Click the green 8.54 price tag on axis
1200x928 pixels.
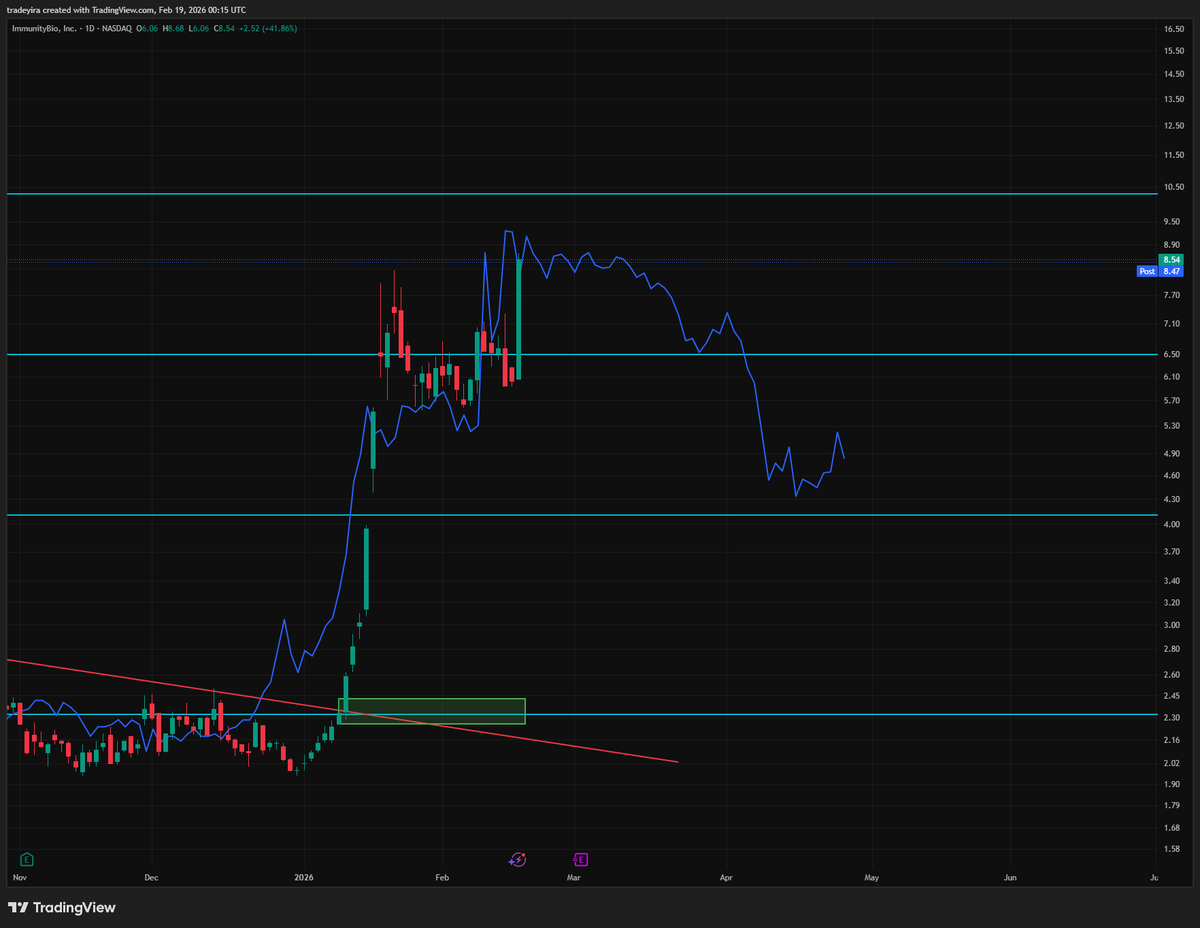[x=1173, y=260]
